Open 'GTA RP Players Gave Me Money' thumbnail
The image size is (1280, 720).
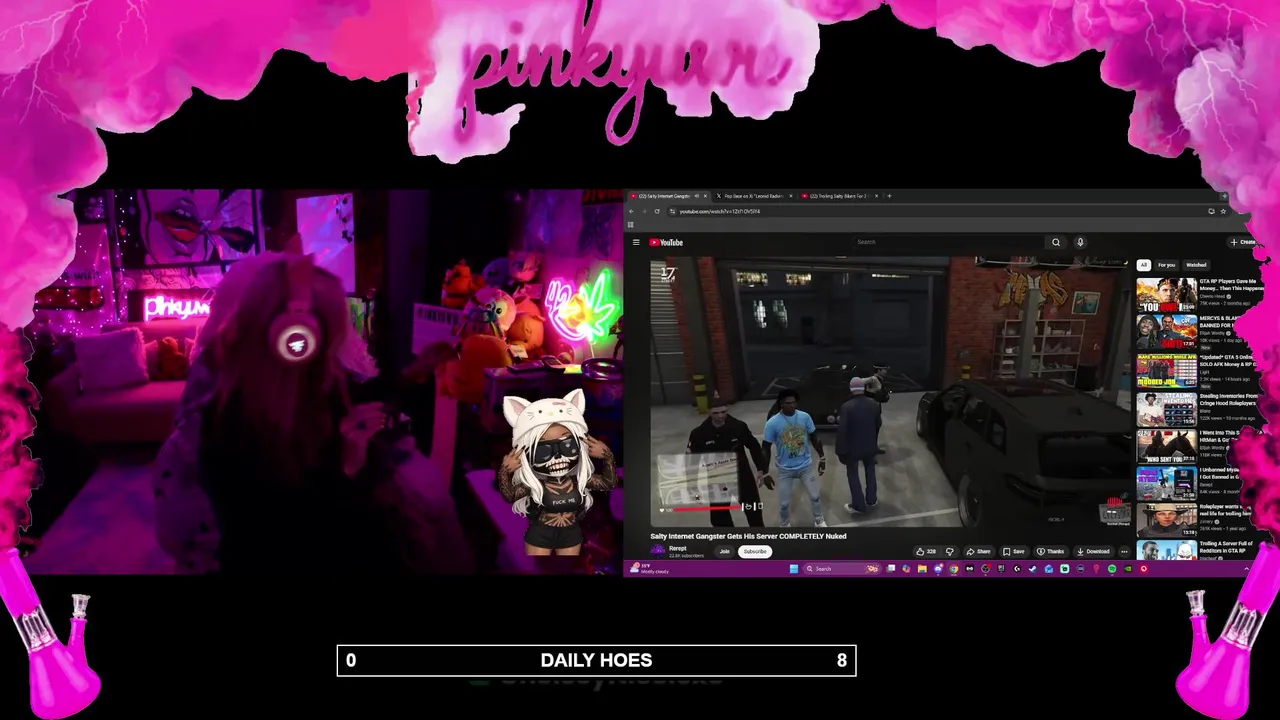point(1166,295)
